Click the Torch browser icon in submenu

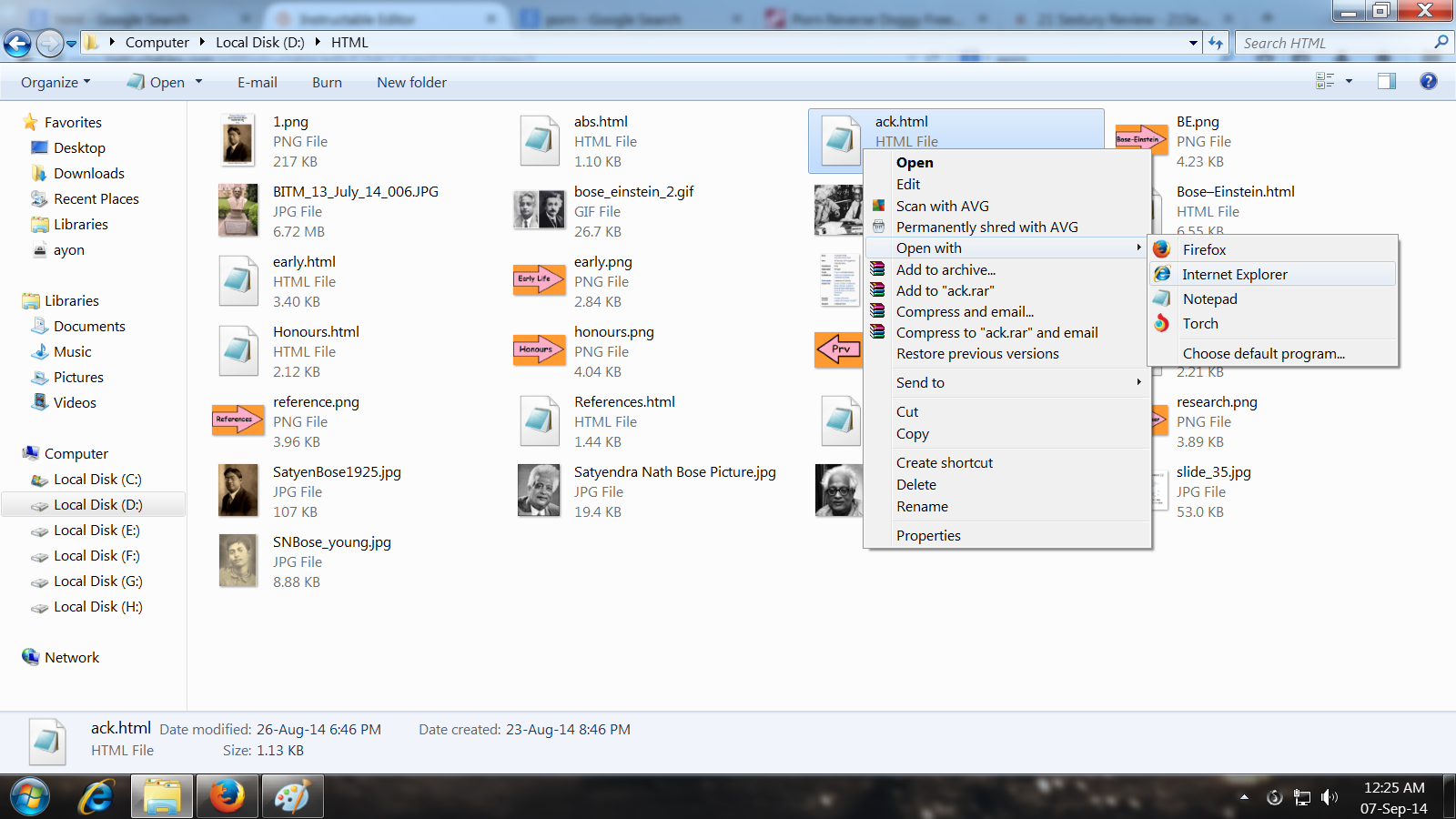click(x=1162, y=323)
